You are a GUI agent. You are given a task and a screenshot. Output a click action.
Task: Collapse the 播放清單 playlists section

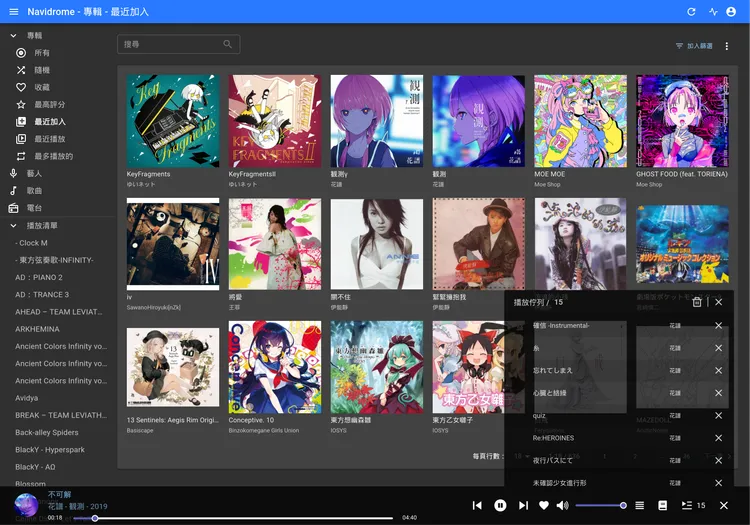point(13,226)
